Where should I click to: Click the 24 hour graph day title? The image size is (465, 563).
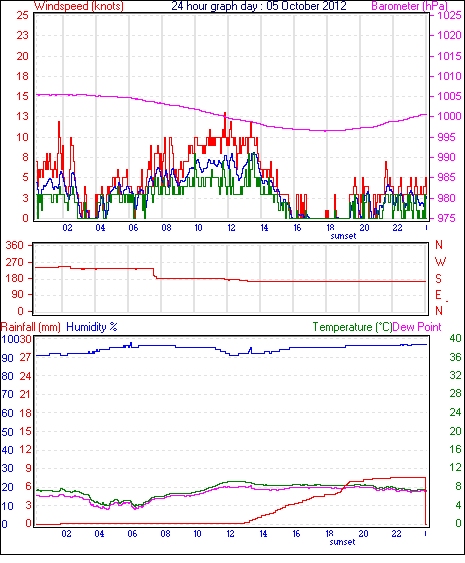[x=259, y=6]
